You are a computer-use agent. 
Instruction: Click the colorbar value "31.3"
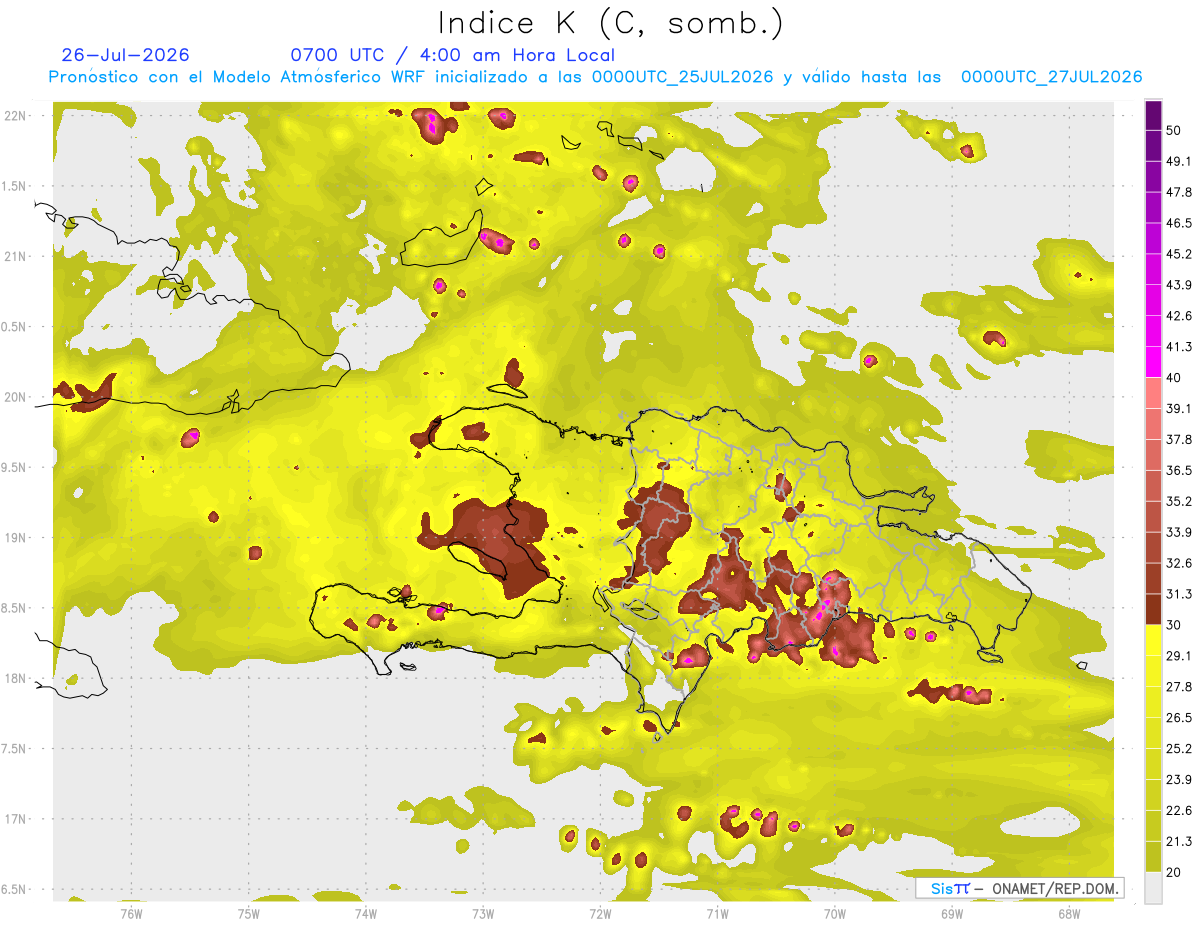tap(1180, 594)
